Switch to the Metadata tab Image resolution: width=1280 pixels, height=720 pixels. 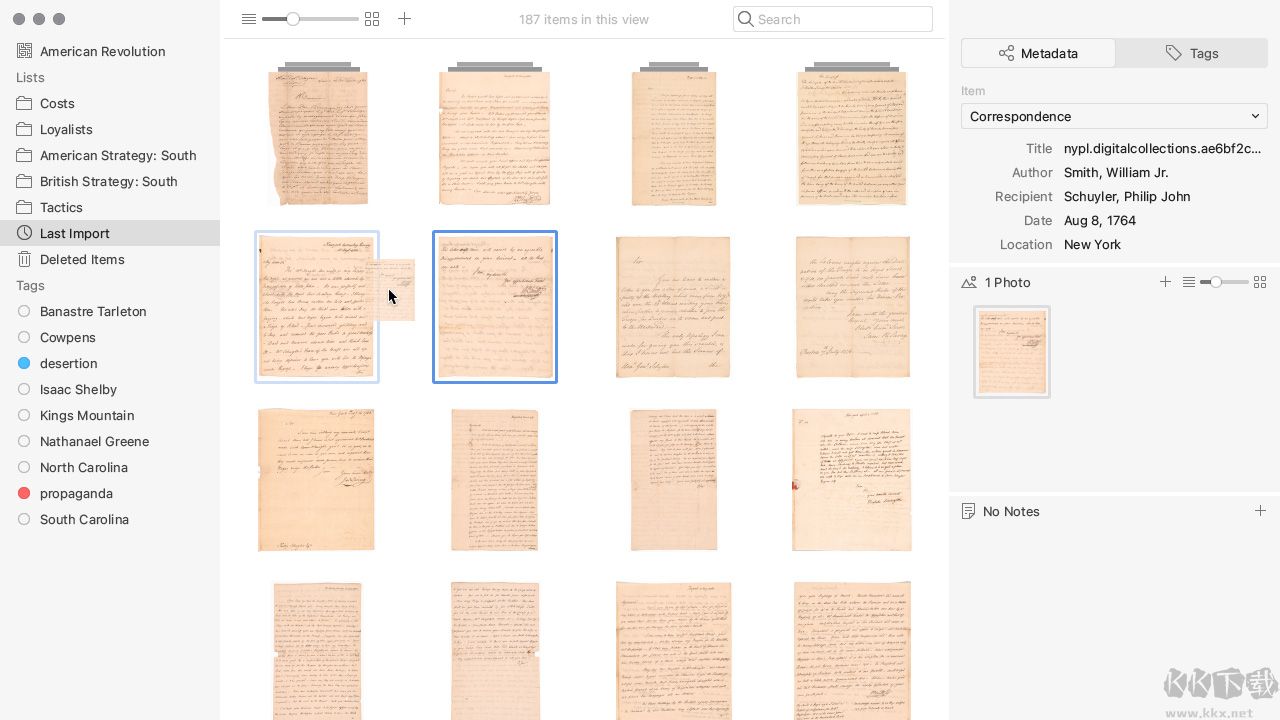(x=1038, y=53)
